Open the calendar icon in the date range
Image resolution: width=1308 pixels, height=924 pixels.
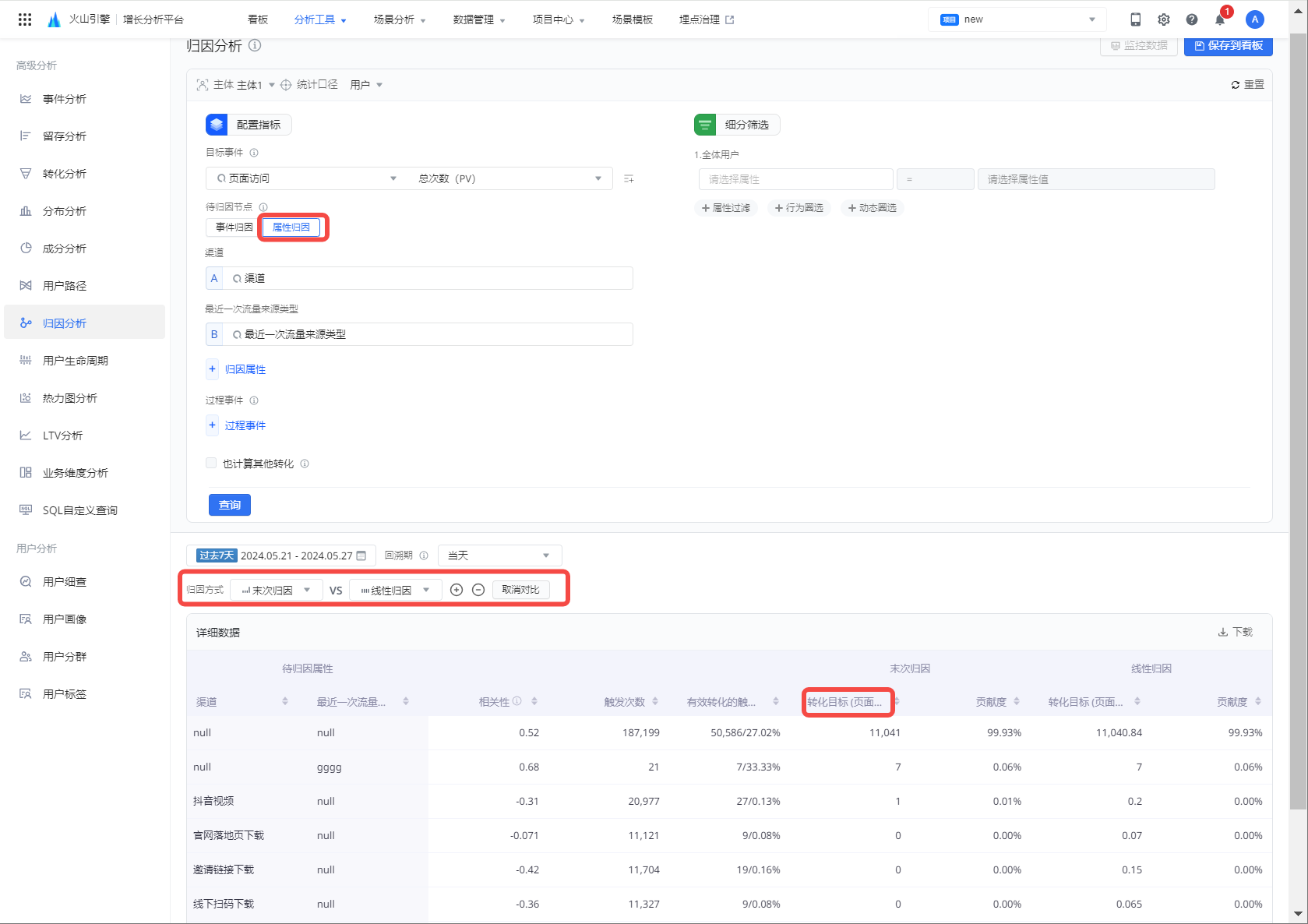pyautogui.click(x=361, y=555)
